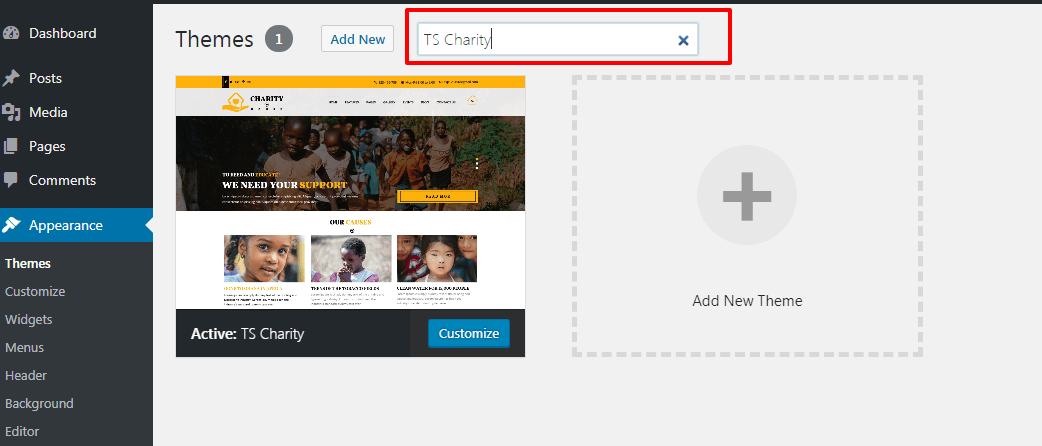Image resolution: width=1042 pixels, height=446 pixels.
Task: Click the Media library icon
Action: (11, 112)
